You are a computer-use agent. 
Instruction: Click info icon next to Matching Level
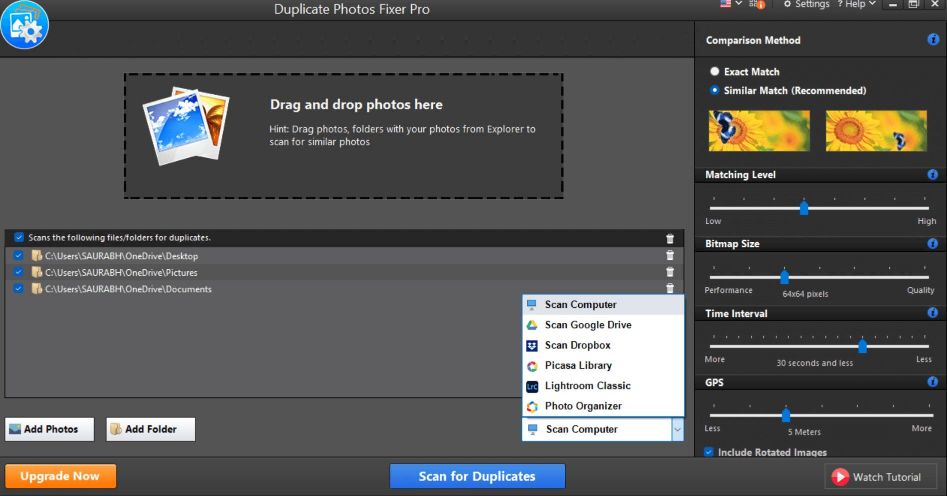pos(933,175)
